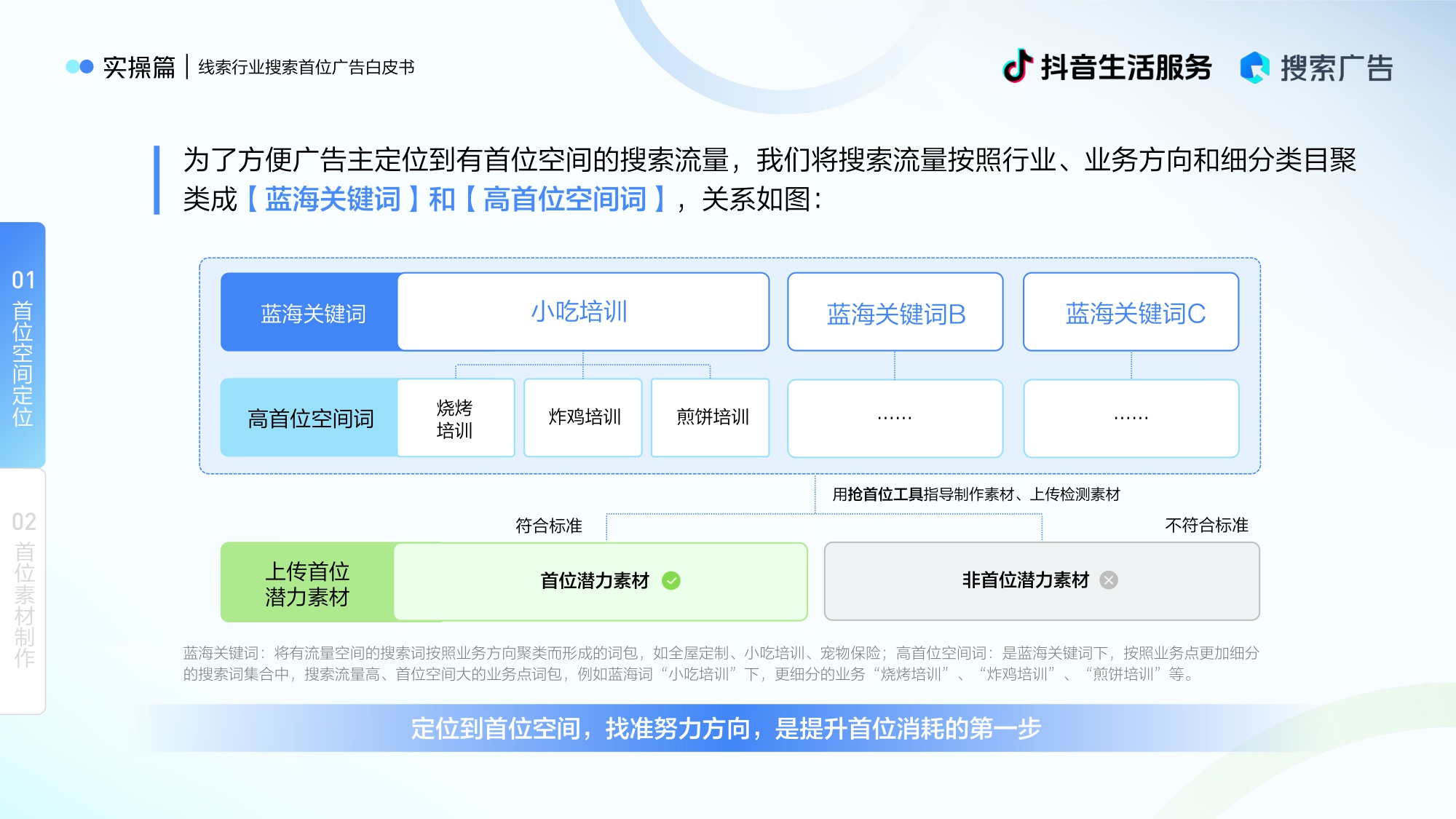Image resolution: width=1456 pixels, height=819 pixels.
Task: Click the 抖音生活服务 brand text
Action: coord(1125,67)
